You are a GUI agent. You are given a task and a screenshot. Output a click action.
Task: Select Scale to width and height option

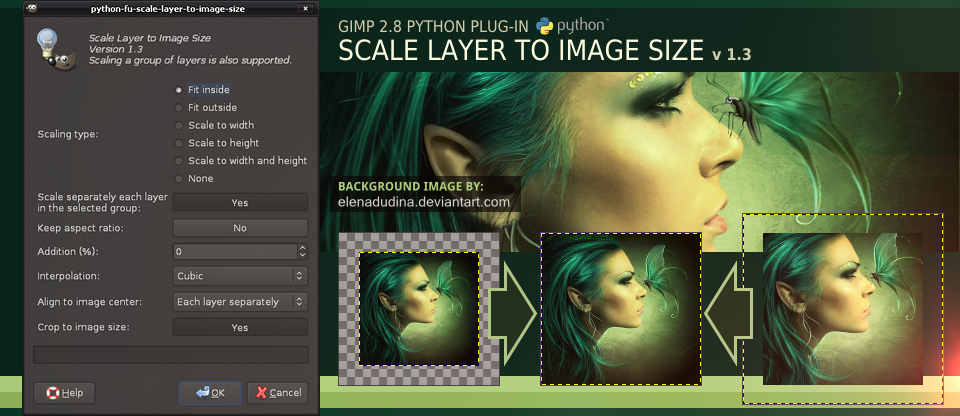[x=241, y=161]
